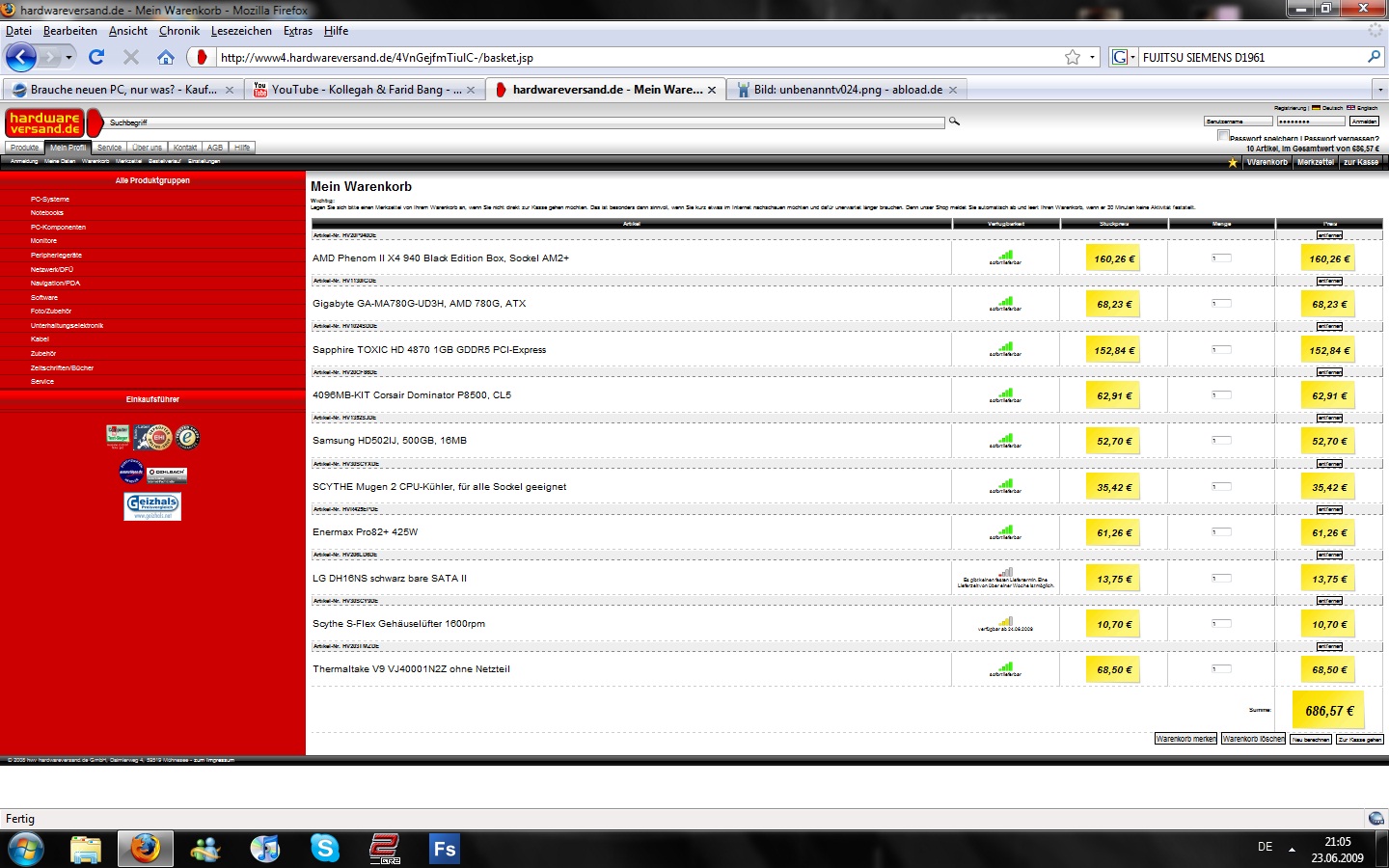Switch to 'Bild: unbenanntv024.png' tab
The width and height of the screenshot is (1389, 868).
pyautogui.click(x=847, y=90)
